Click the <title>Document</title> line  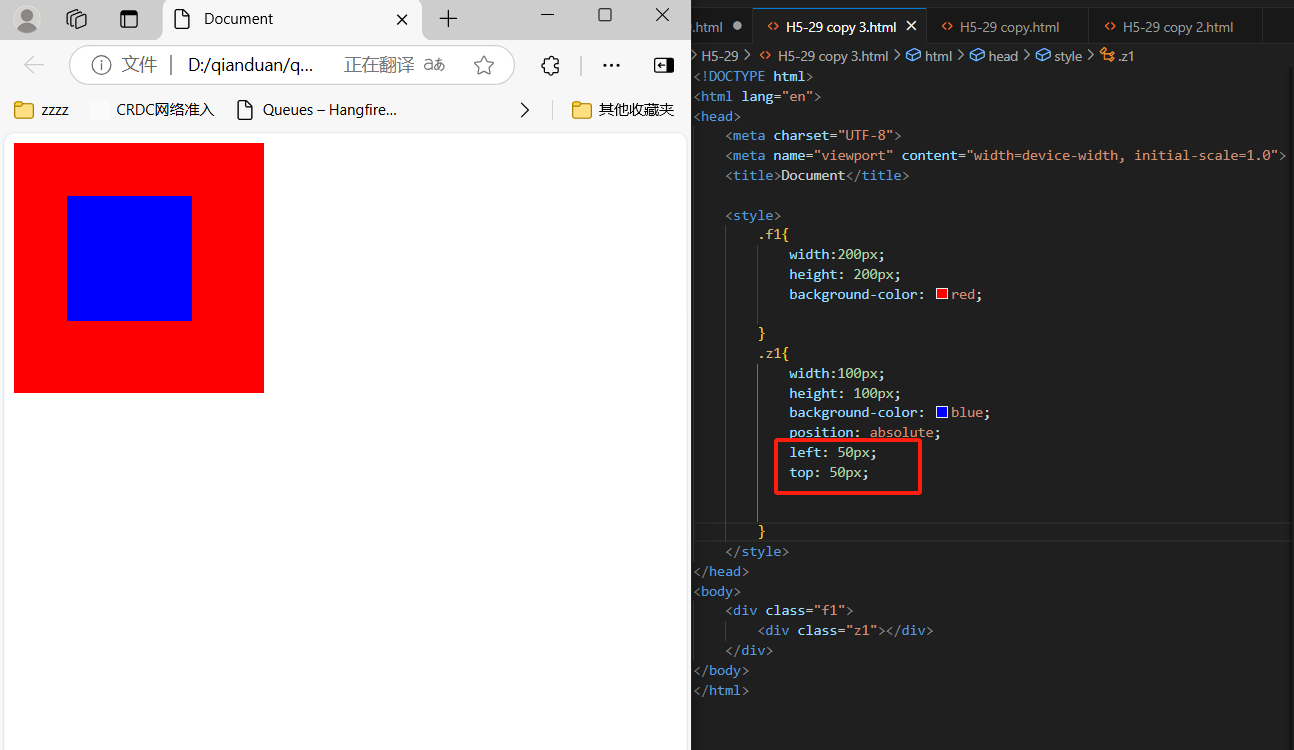[x=818, y=175]
